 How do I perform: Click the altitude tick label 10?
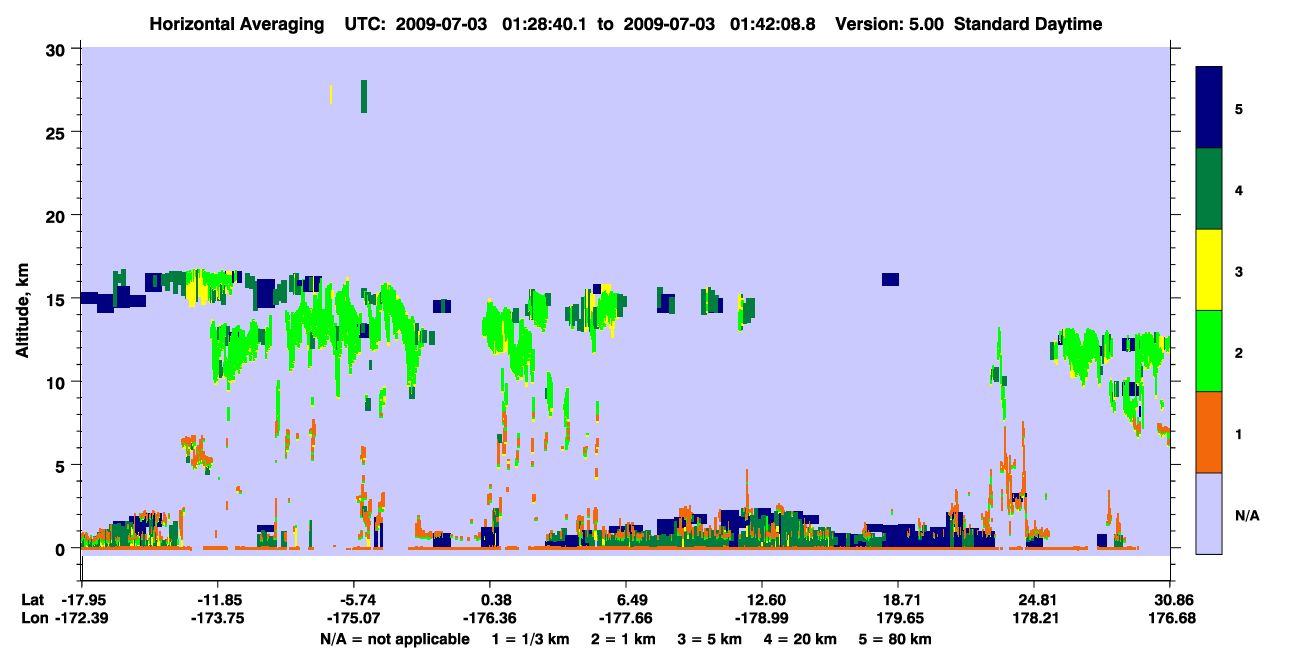(57, 382)
